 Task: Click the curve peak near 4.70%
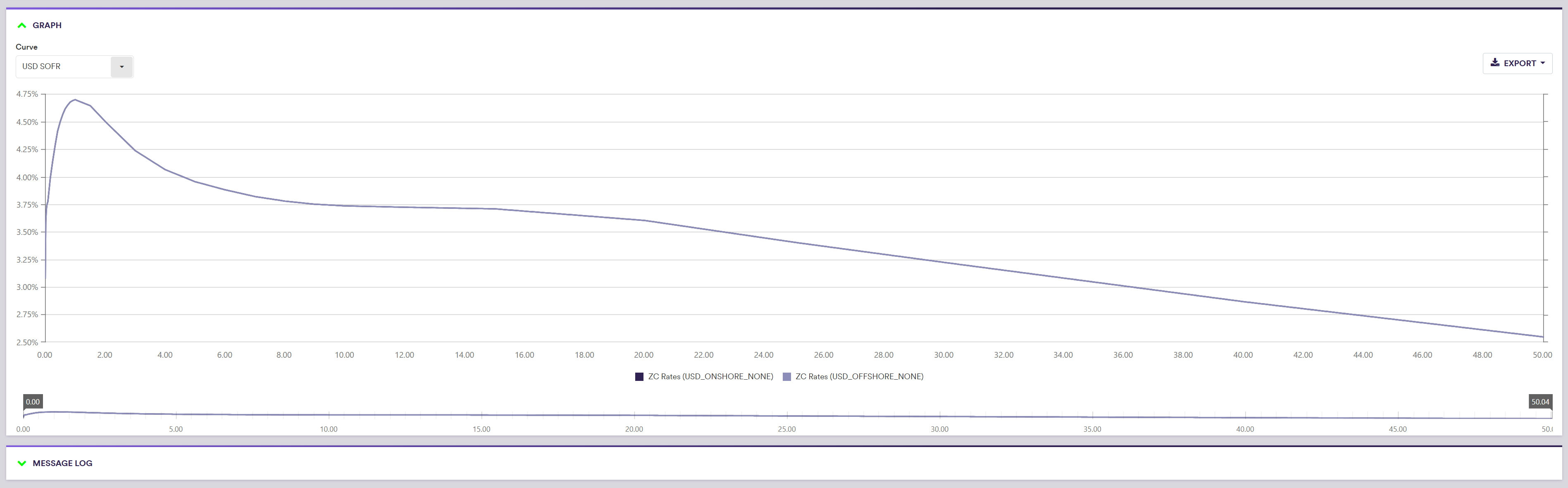pos(75,99)
